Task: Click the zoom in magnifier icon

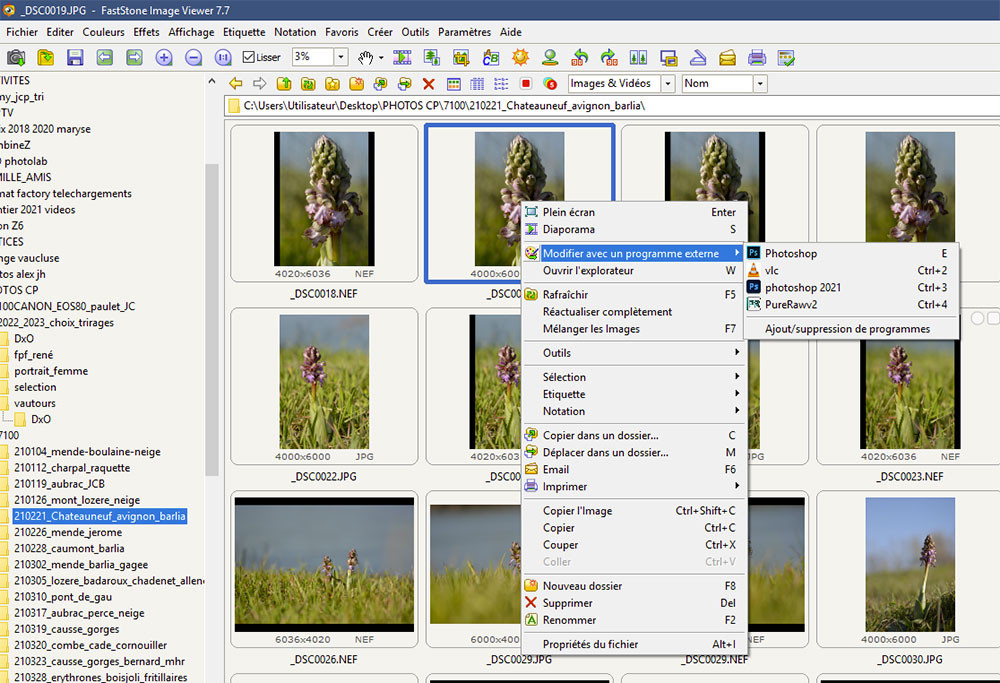Action: point(164,58)
